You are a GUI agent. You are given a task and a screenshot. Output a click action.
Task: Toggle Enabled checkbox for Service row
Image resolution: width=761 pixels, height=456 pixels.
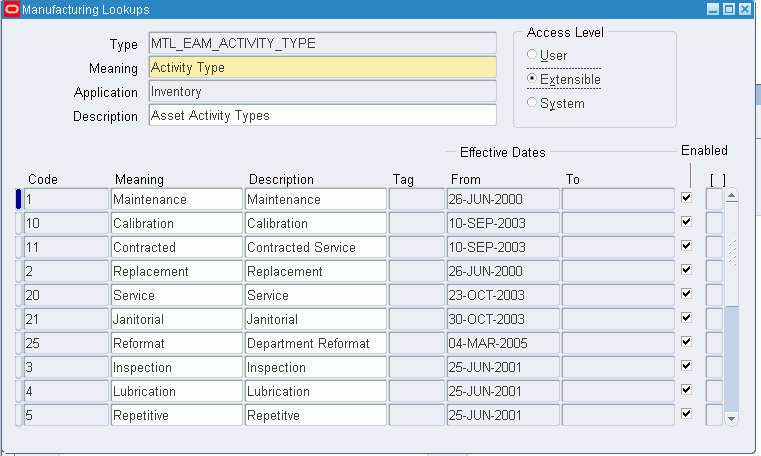click(686, 293)
